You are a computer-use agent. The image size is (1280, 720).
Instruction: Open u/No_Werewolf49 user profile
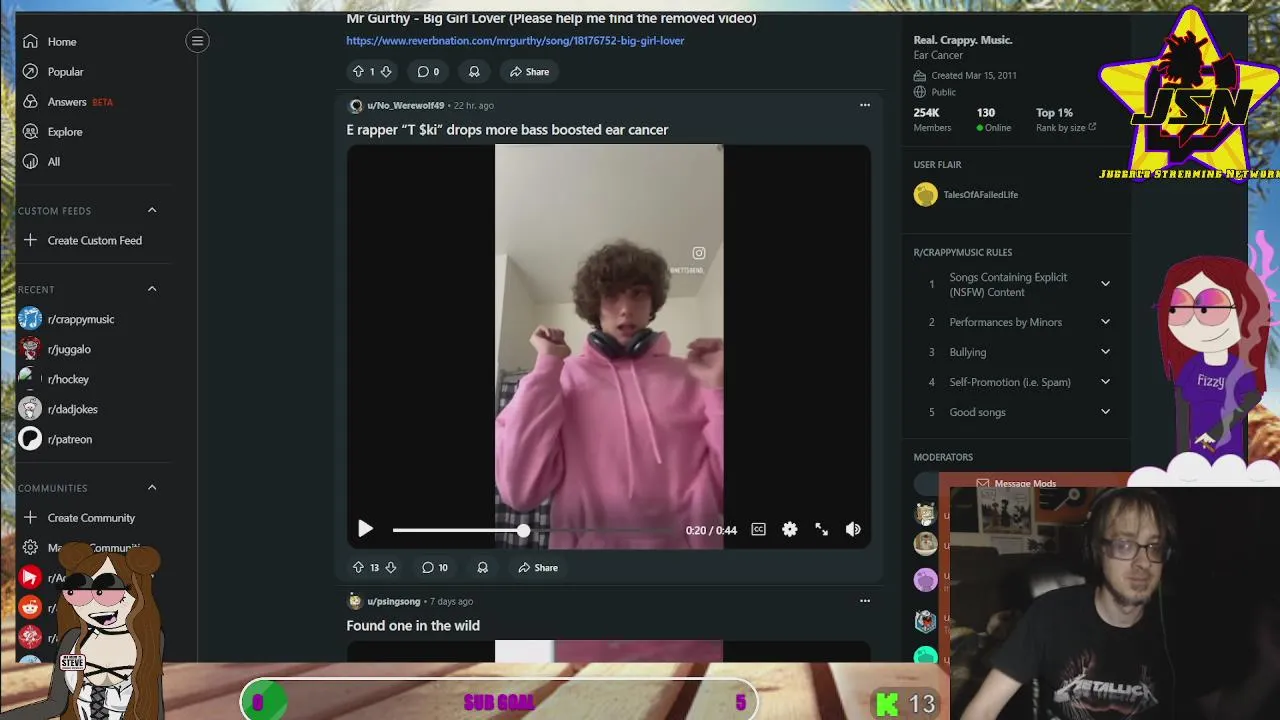click(405, 105)
